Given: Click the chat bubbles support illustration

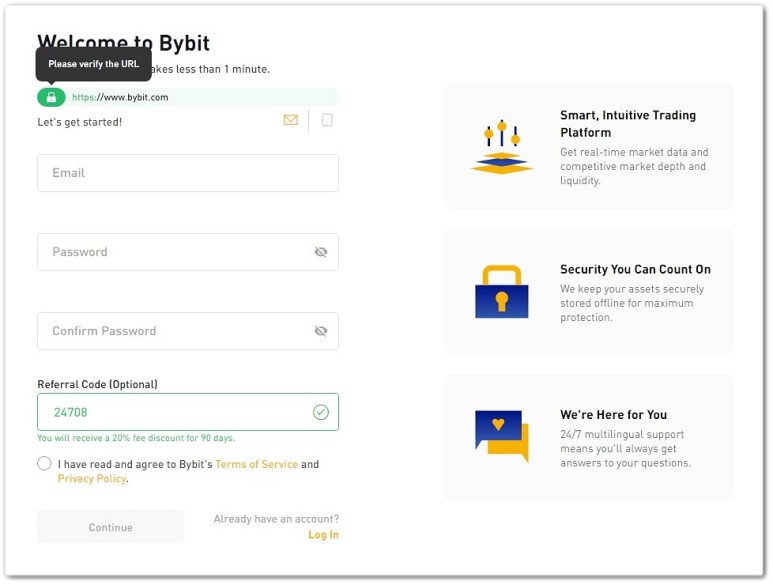Looking at the screenshot, I should [x=502, y=436].
